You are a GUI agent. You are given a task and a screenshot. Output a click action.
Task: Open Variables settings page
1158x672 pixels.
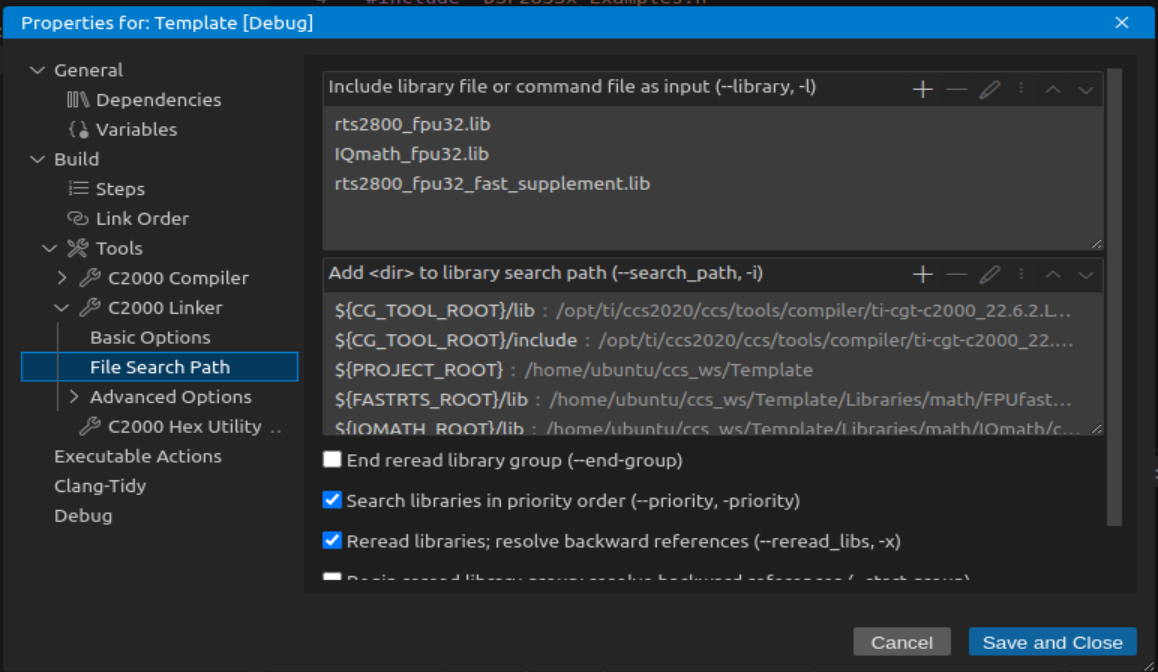click(x=137, y=129)
